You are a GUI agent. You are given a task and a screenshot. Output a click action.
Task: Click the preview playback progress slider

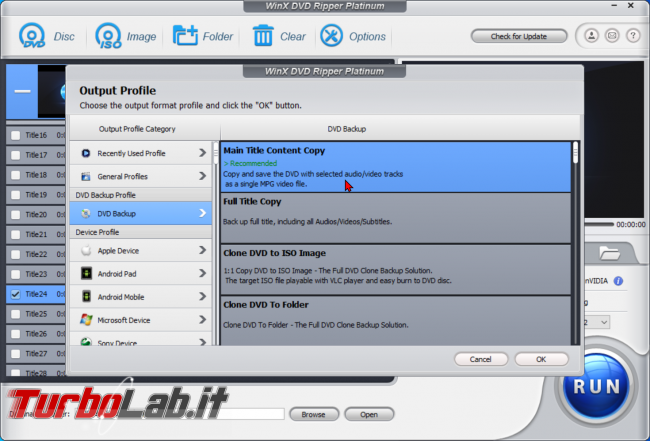(x=599, y=224)
